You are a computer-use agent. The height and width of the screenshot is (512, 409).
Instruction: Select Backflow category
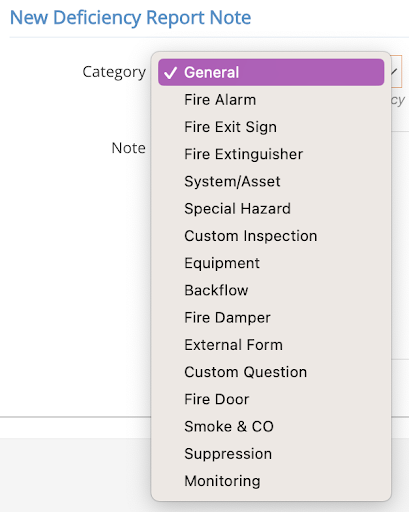[x=271, y=290]
